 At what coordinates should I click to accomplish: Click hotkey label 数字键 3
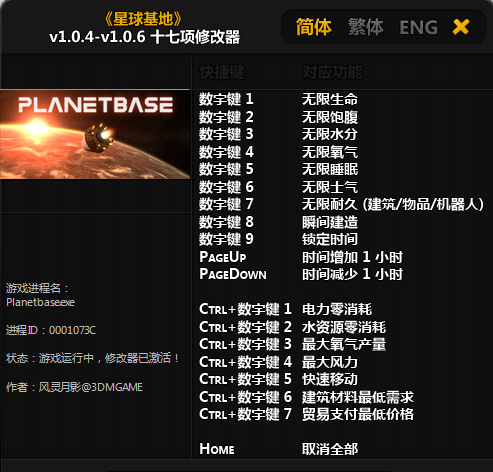tap(226, 134)
